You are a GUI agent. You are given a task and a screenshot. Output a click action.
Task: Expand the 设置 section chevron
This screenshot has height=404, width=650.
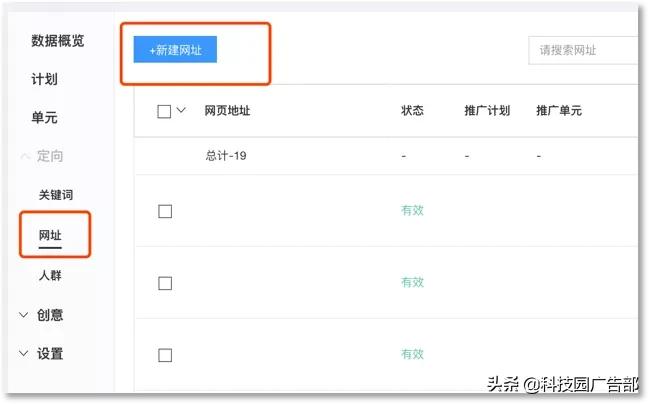point(25,354)
